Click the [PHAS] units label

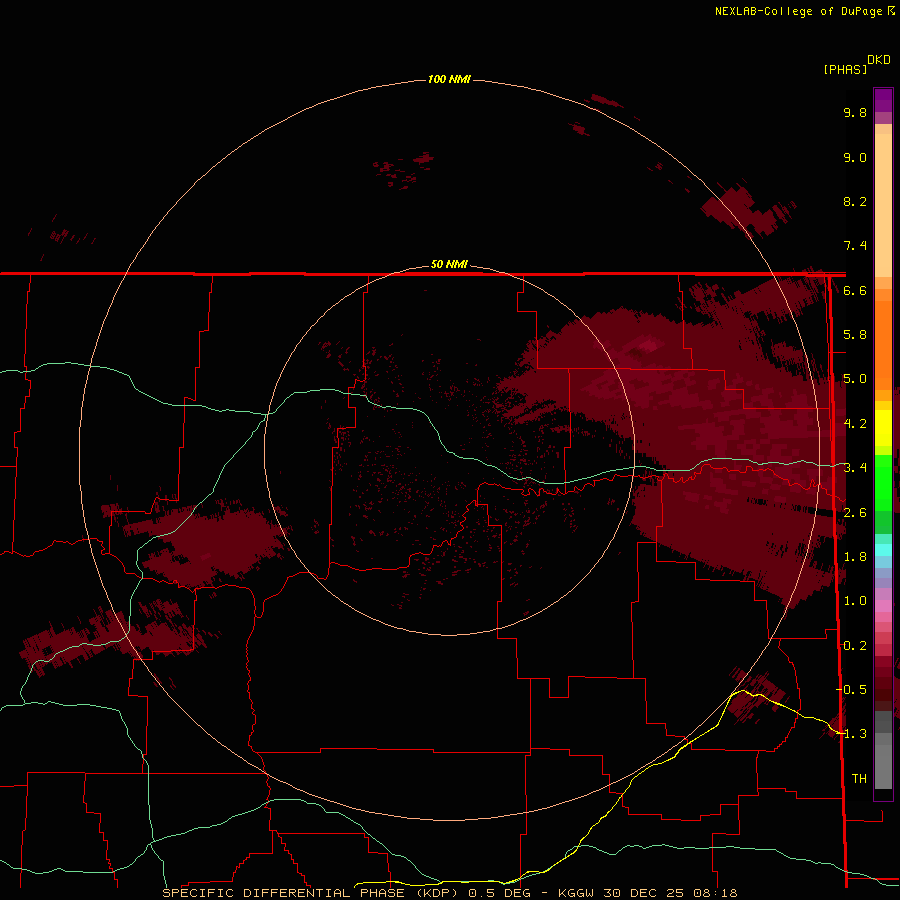[845, 69]
